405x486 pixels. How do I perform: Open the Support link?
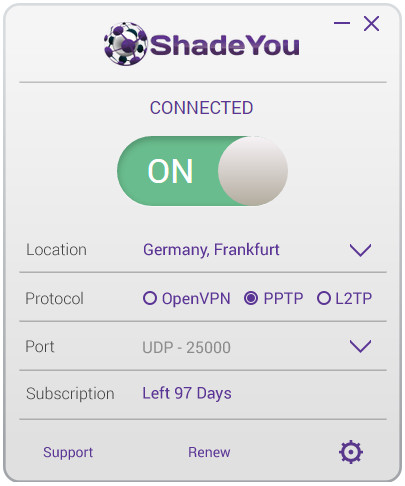click(68, 453)
